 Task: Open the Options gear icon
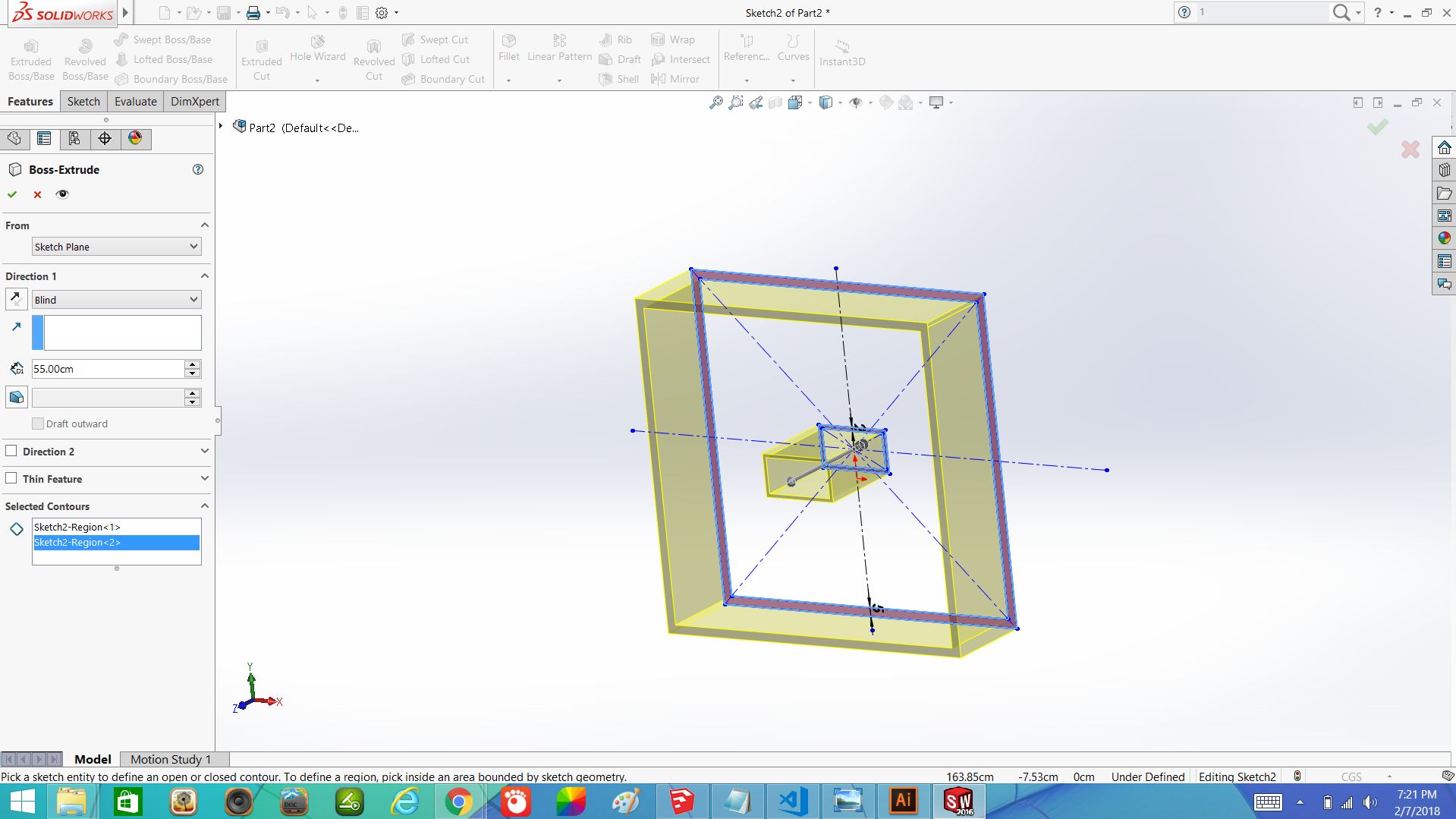point(382,13)
